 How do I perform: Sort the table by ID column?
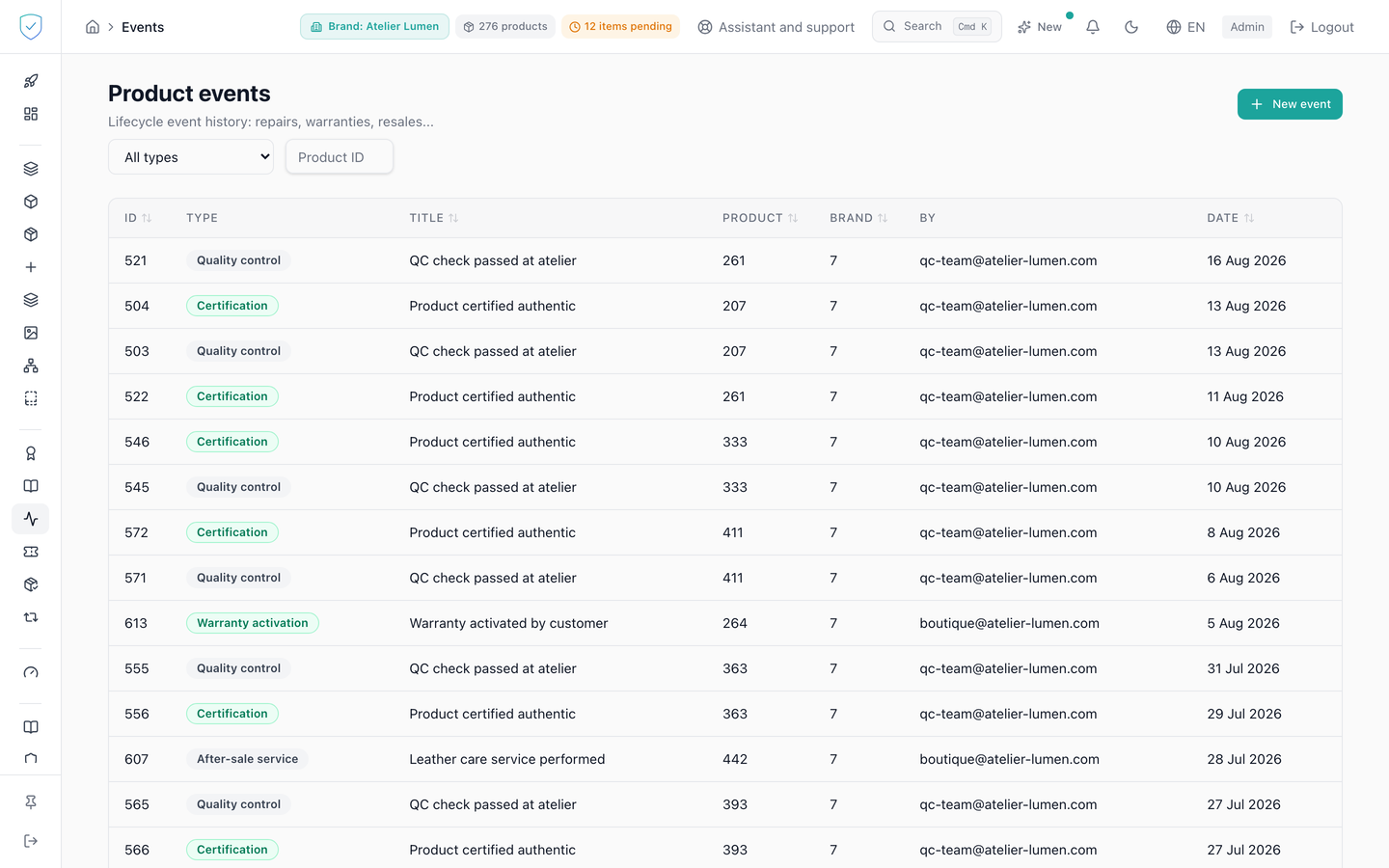click(138, 218)
